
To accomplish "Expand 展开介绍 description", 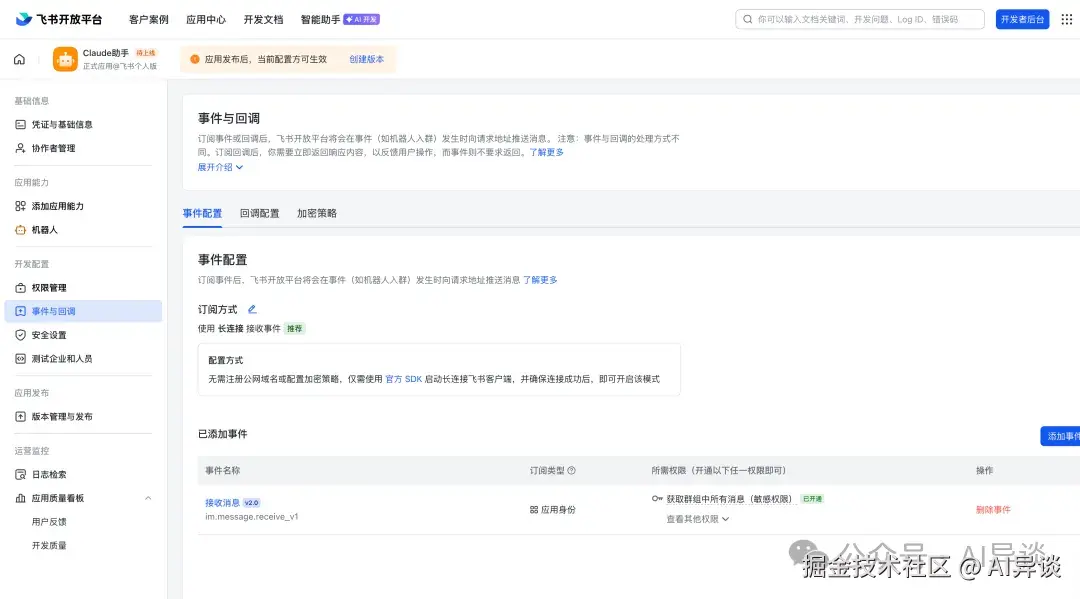I will tap(220, 167).
